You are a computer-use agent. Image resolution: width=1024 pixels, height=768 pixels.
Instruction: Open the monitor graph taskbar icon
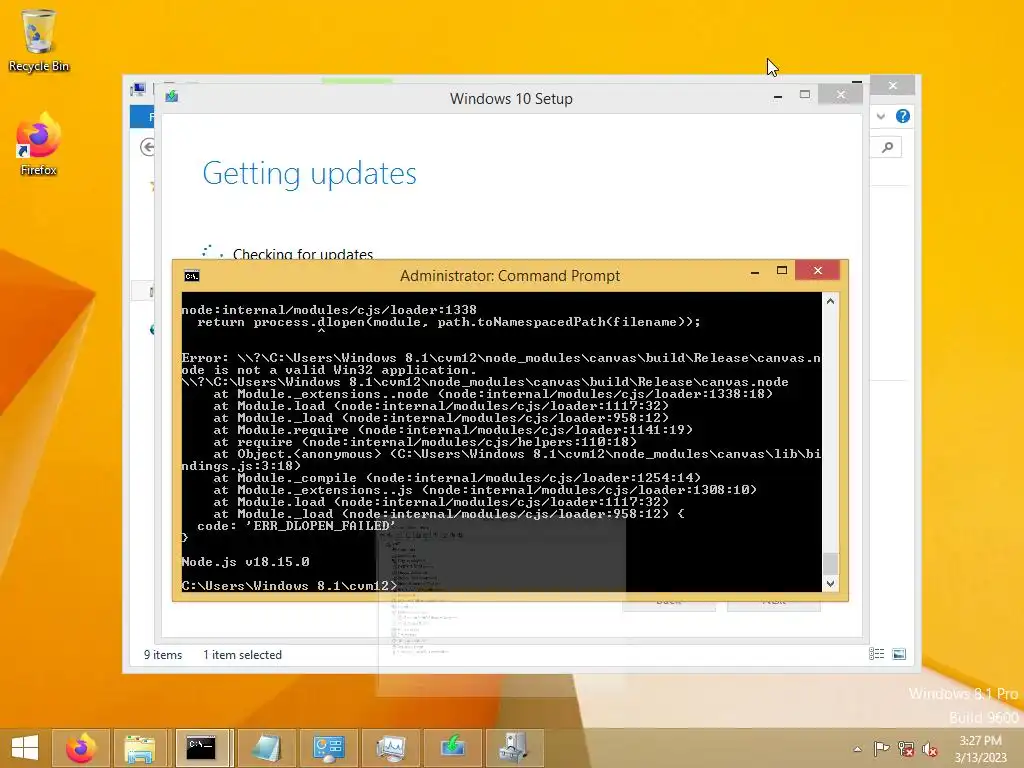tap(391, 748)
